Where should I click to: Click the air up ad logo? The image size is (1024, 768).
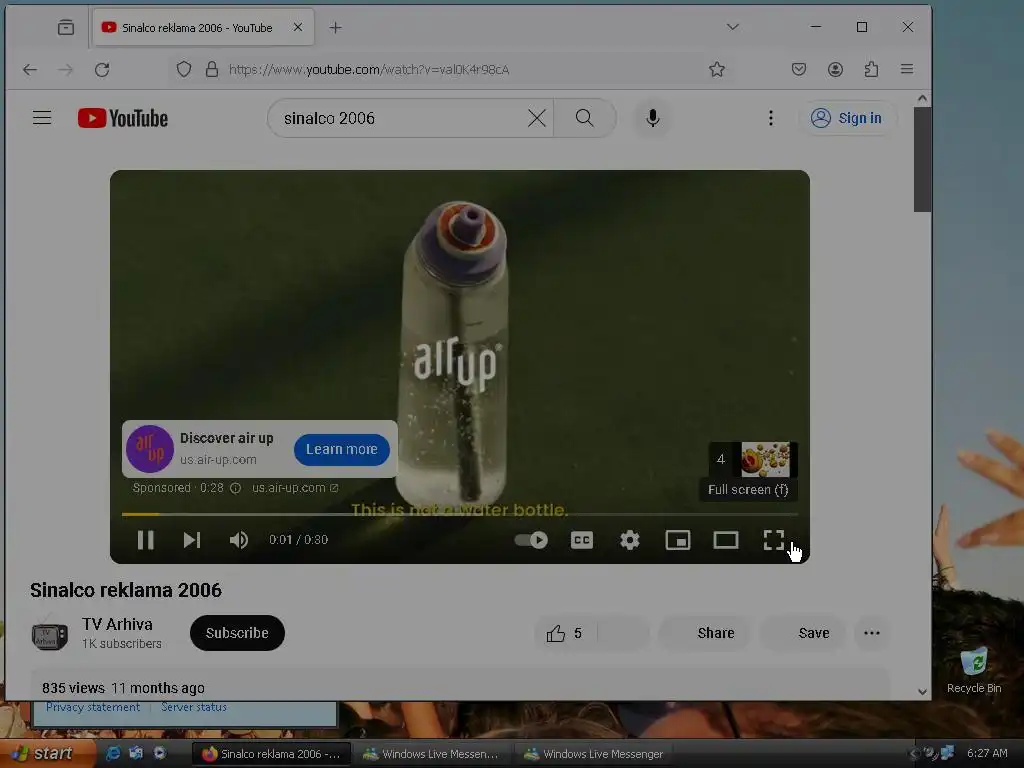pos(150,449)
